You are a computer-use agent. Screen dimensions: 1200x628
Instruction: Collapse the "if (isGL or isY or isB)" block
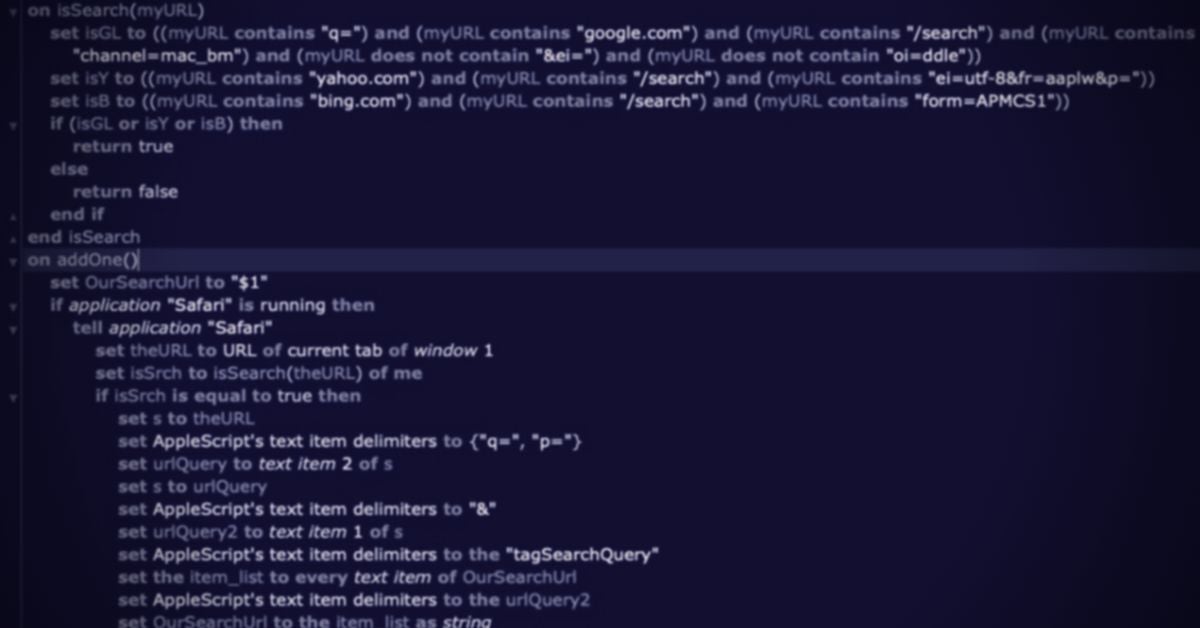[13, 125]
